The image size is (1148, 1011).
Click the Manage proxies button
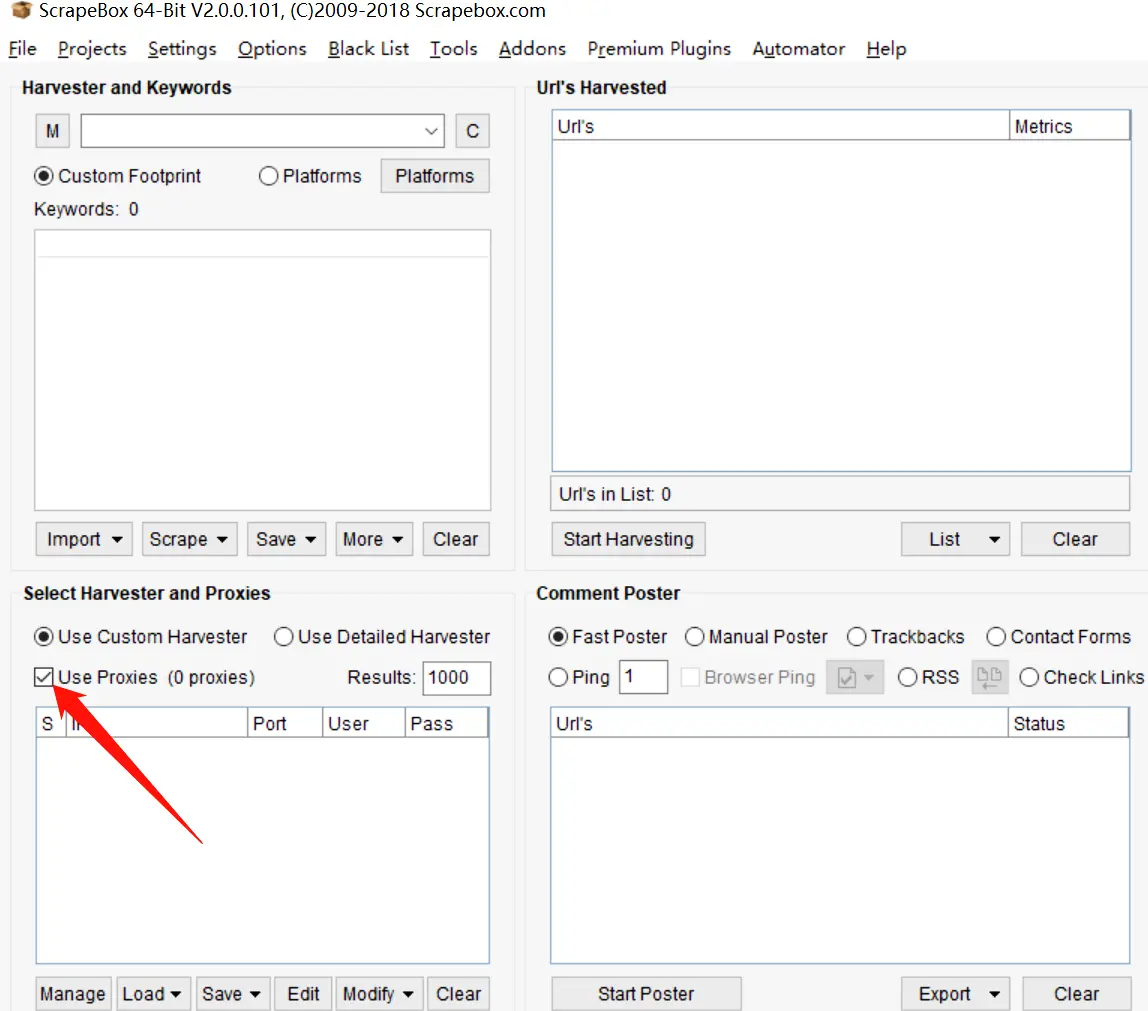pos(72,993)
